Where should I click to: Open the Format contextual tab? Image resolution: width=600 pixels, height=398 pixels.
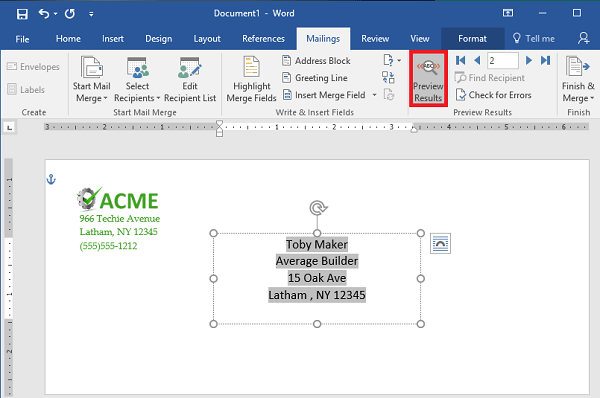click(x=473, y=39)
